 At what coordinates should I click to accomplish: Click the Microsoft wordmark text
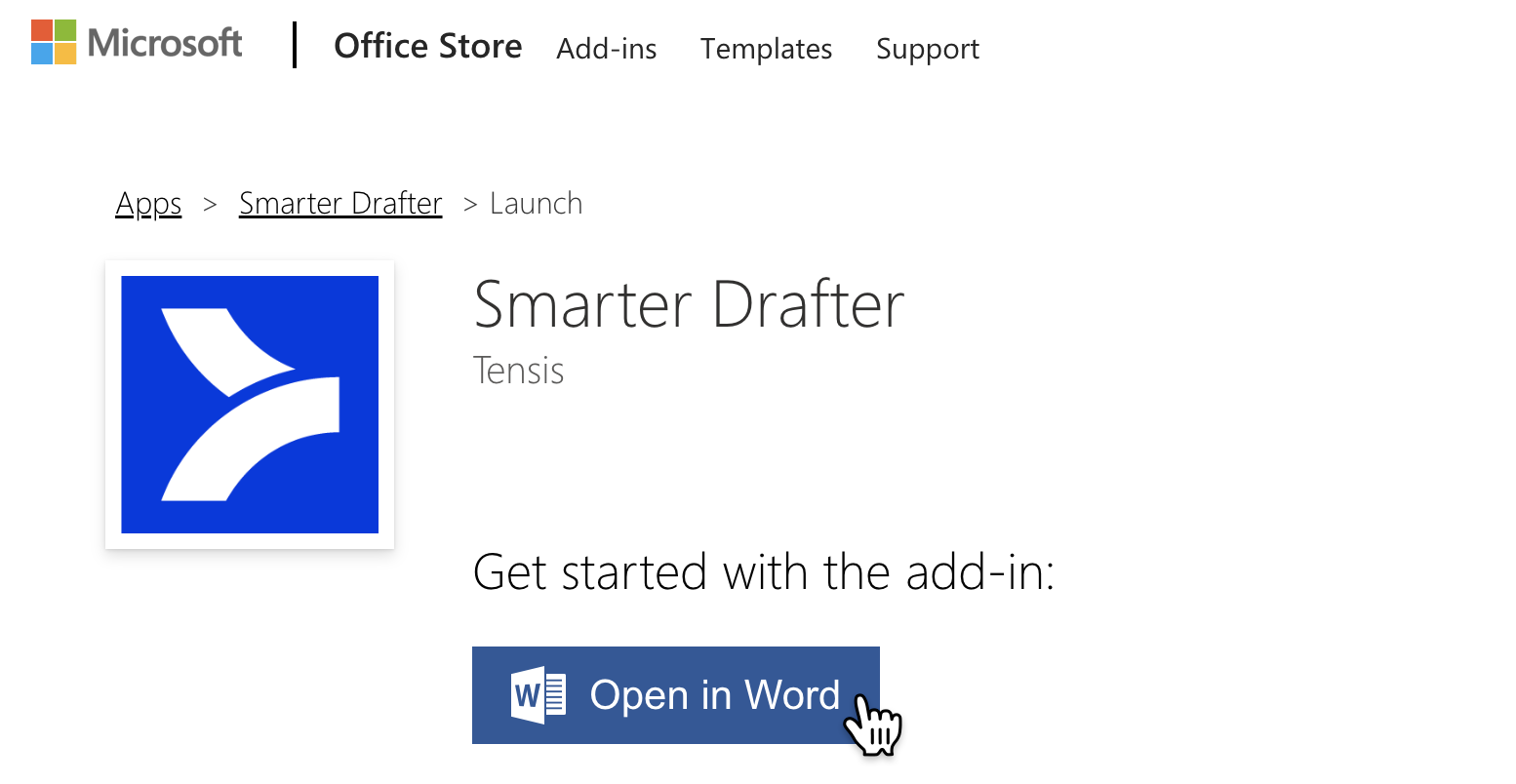click(165, 43)
